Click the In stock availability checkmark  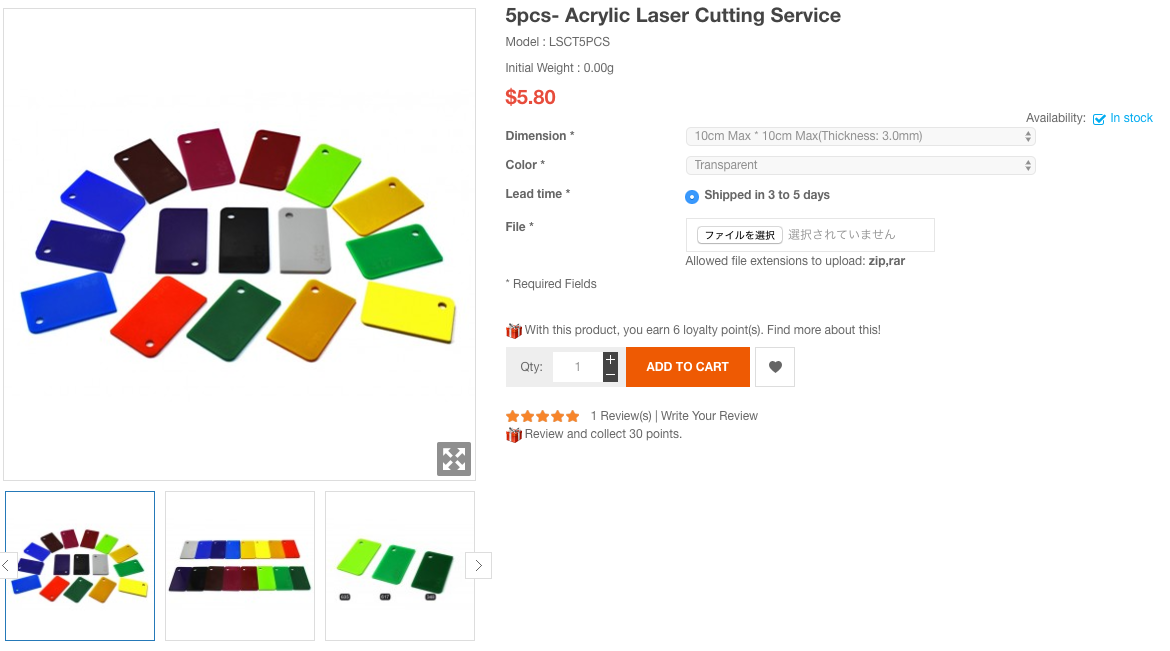pyautogui.click(x=1099, y=119)
